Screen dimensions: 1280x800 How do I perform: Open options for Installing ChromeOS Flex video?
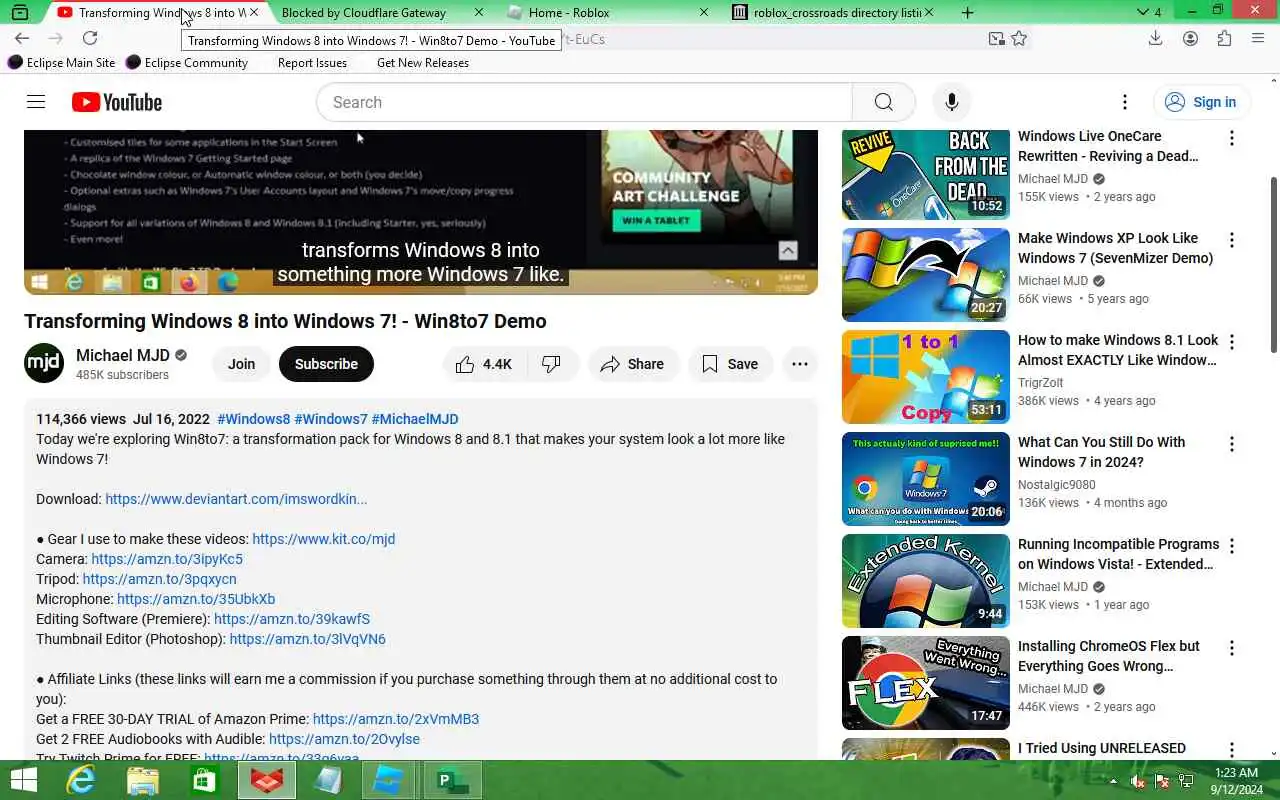pos(1232,648)
